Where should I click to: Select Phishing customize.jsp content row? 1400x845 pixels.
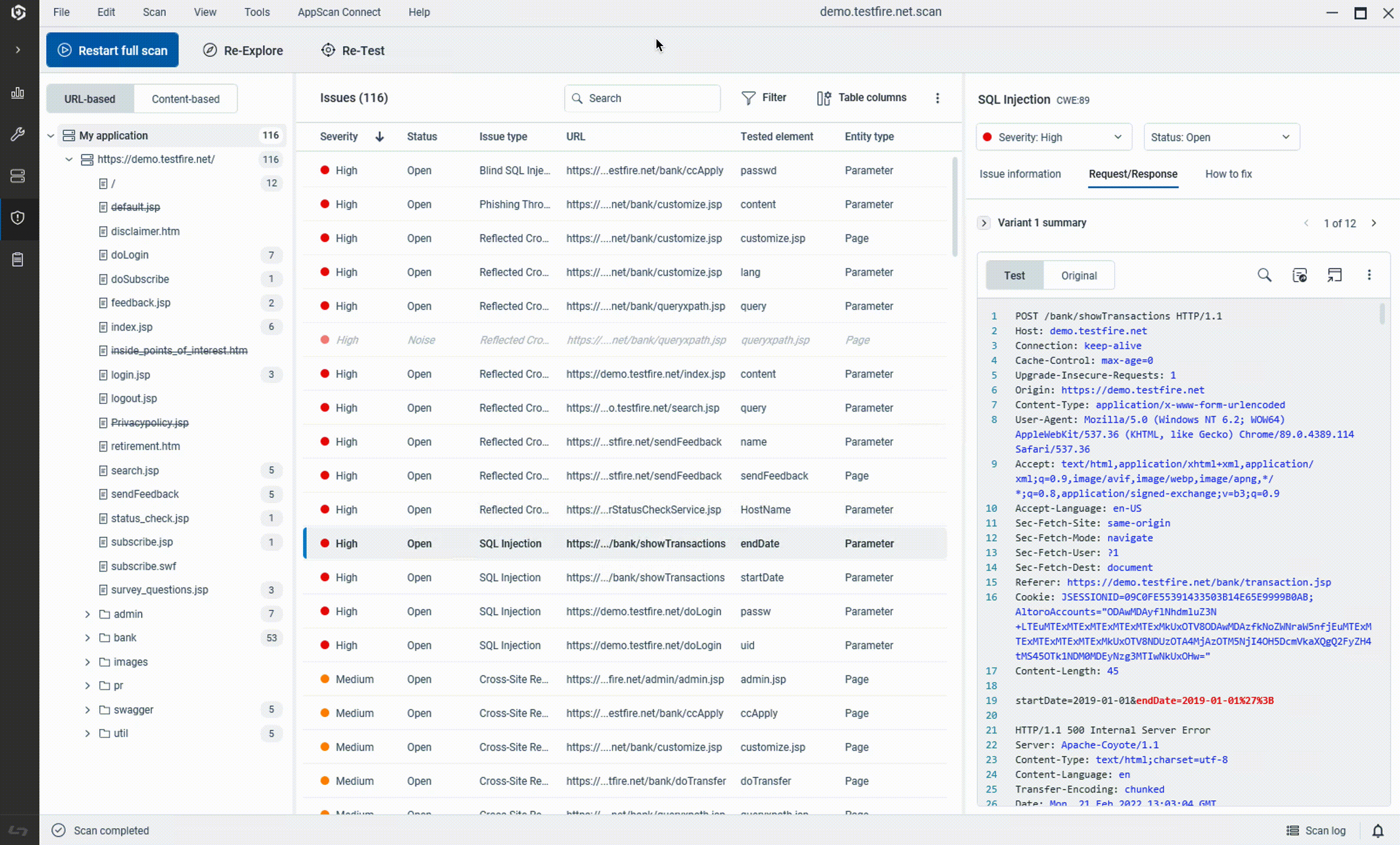625,205
